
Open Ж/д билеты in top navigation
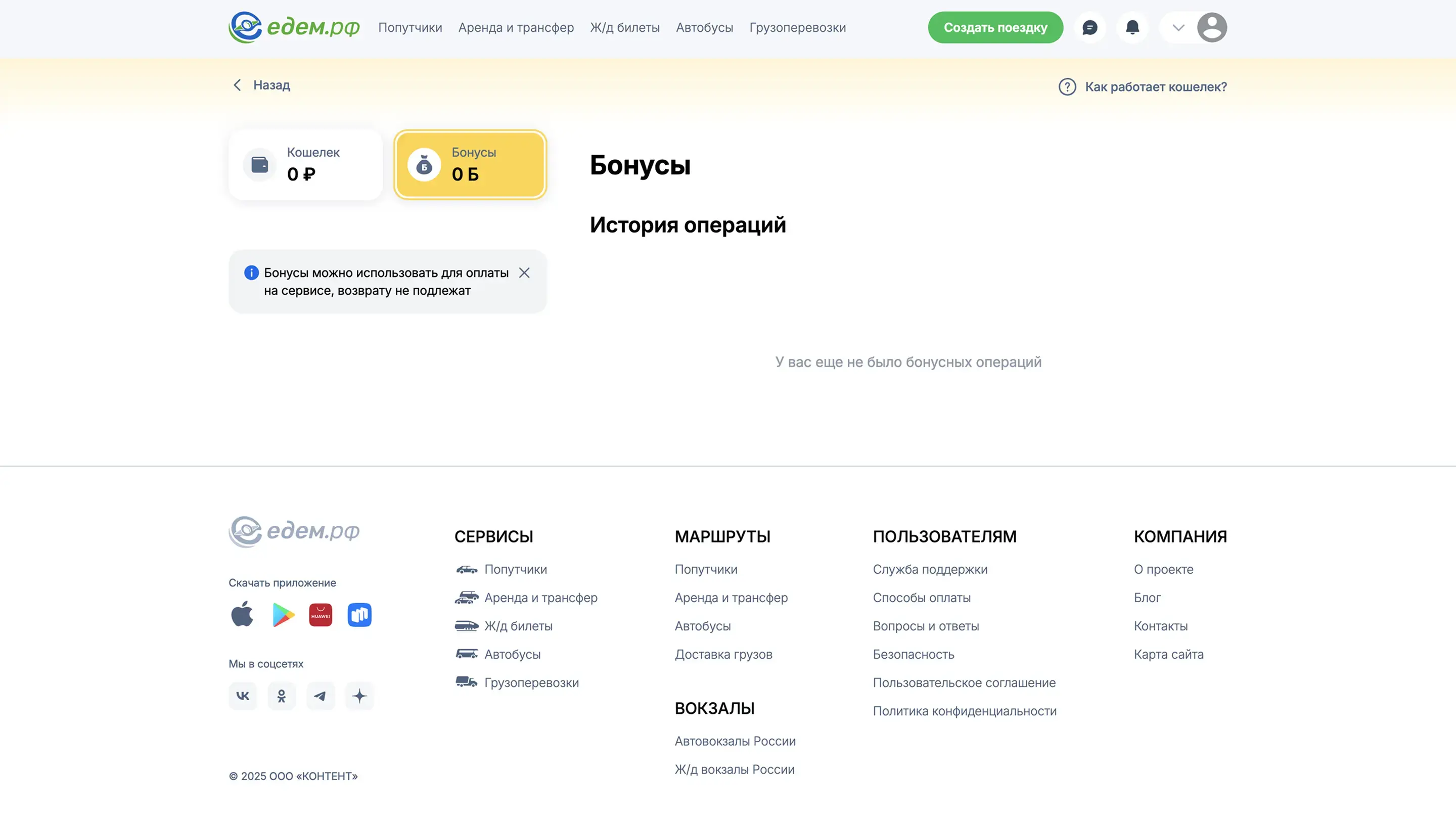point(624,27)
